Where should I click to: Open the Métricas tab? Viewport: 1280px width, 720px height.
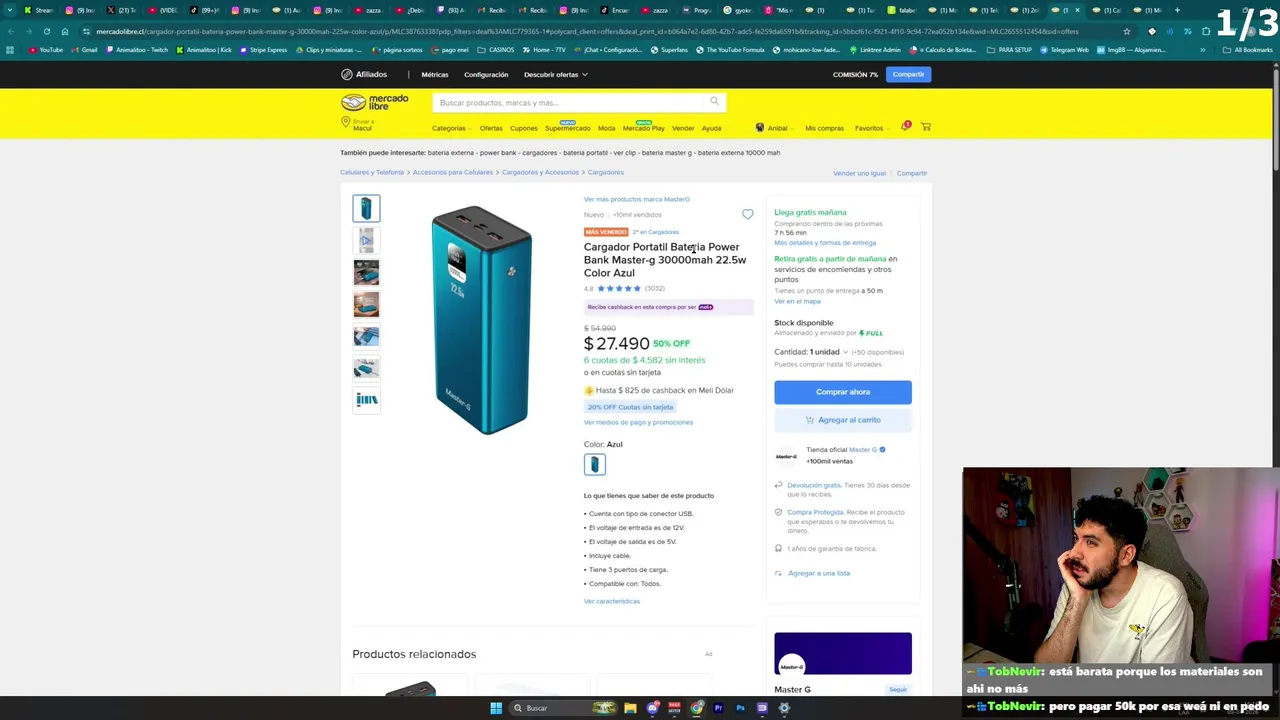tap(434, 74)
